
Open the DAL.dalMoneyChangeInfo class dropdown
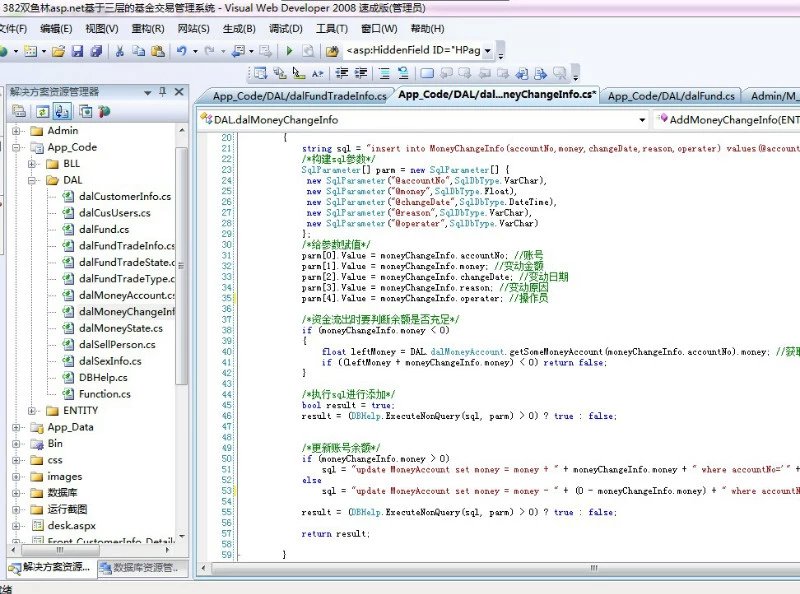pos(642,120)
